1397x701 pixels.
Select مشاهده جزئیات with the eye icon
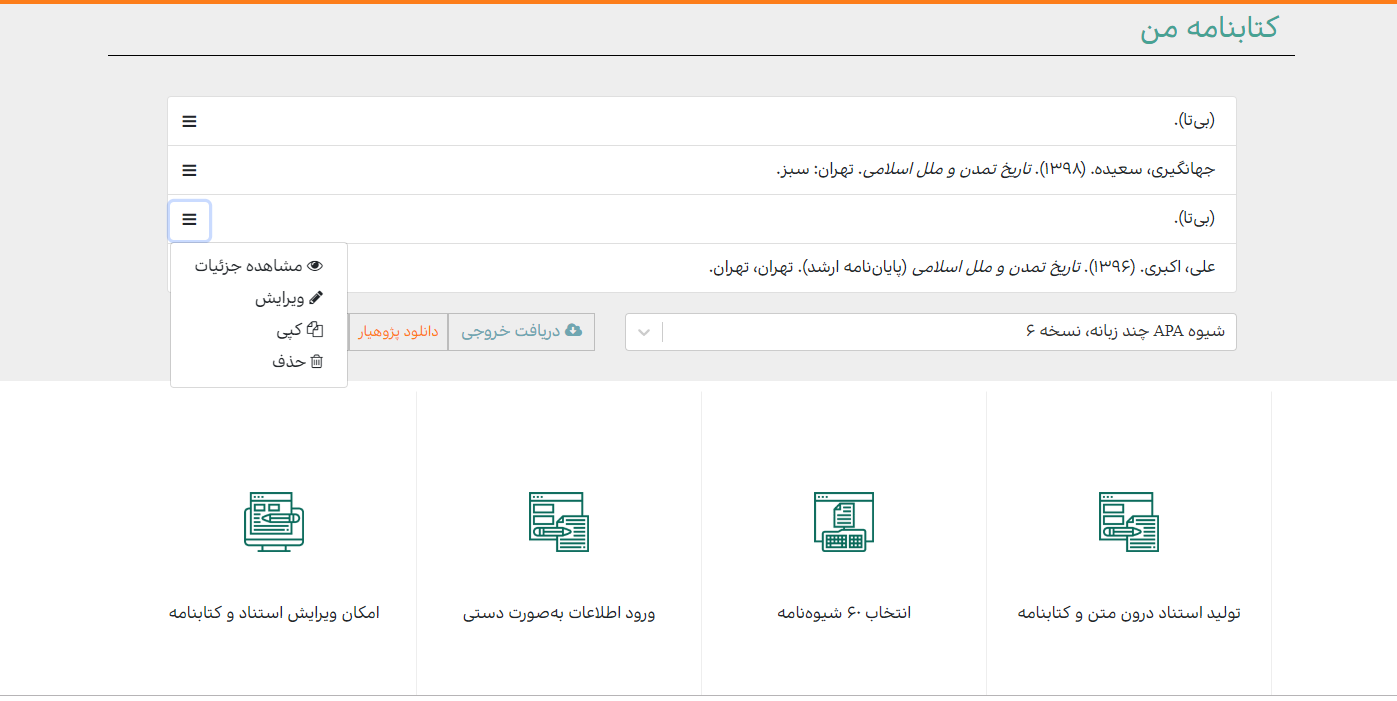pyautogui.click(x=259, y=266)
